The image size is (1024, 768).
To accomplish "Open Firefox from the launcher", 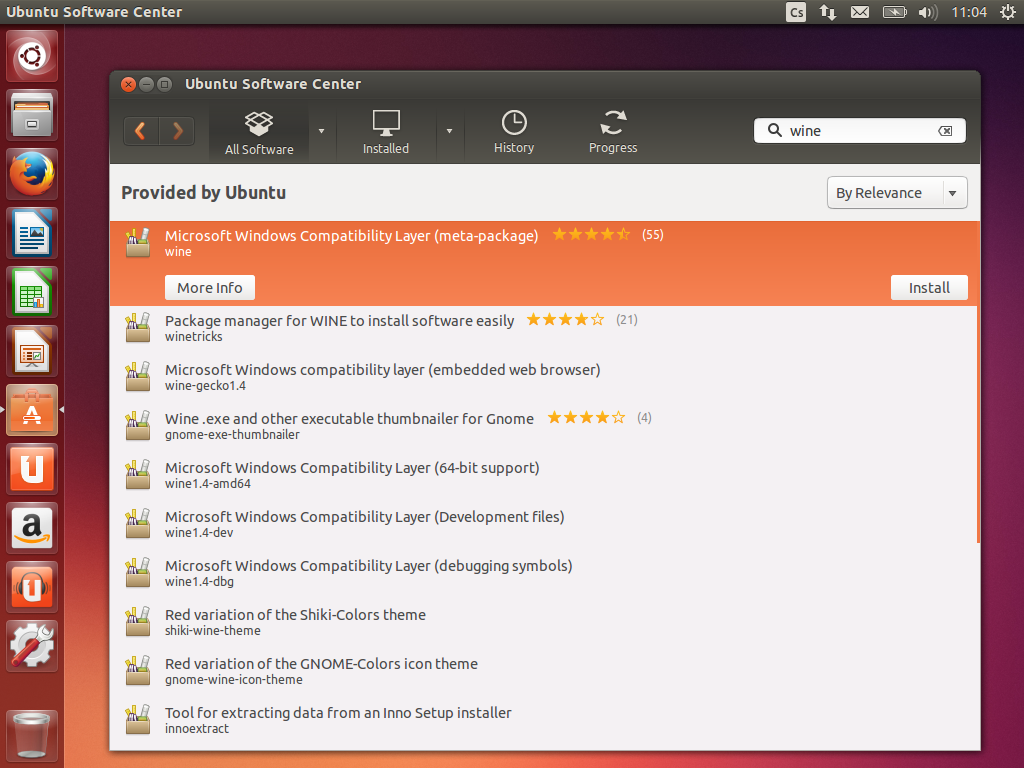I will click(34, 174).
